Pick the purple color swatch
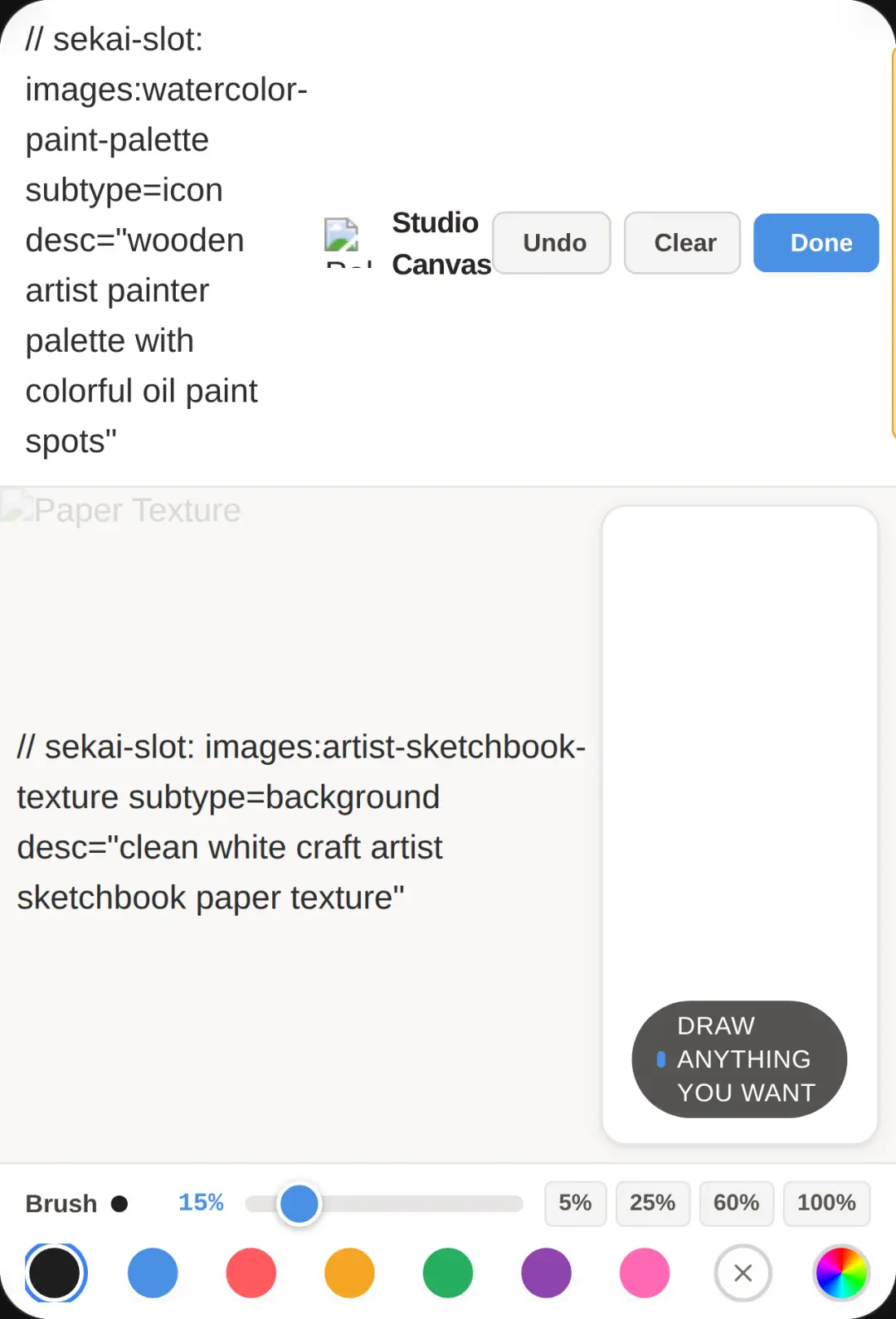Viewport: 896px width, 1319px height. tap(546, 1273)
